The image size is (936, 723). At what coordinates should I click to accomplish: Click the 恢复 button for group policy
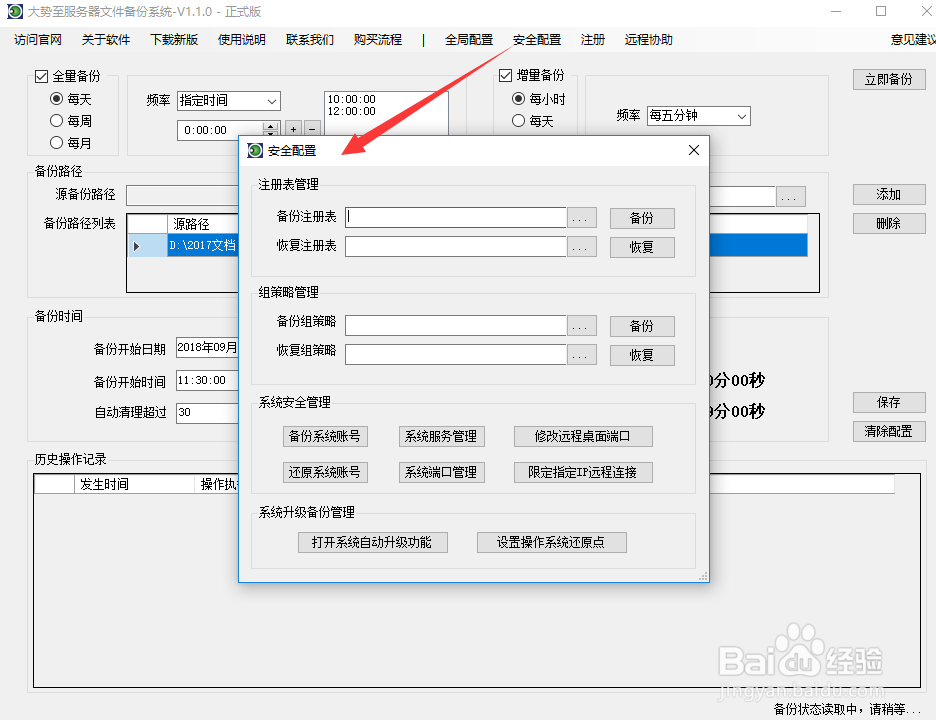642,355
